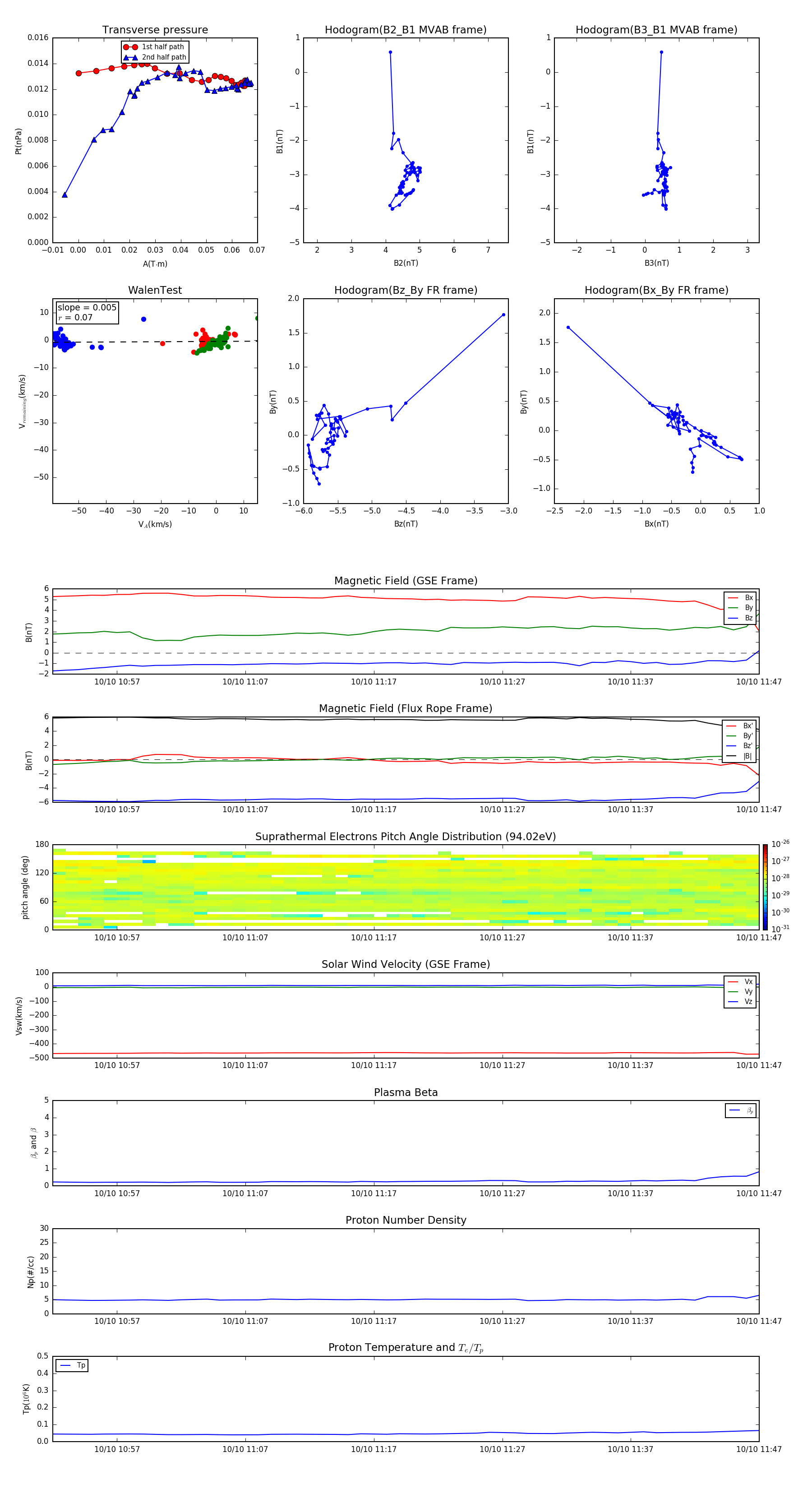
Task: Click "Vx" in the solar wind legend
Action: pos(748,981)
